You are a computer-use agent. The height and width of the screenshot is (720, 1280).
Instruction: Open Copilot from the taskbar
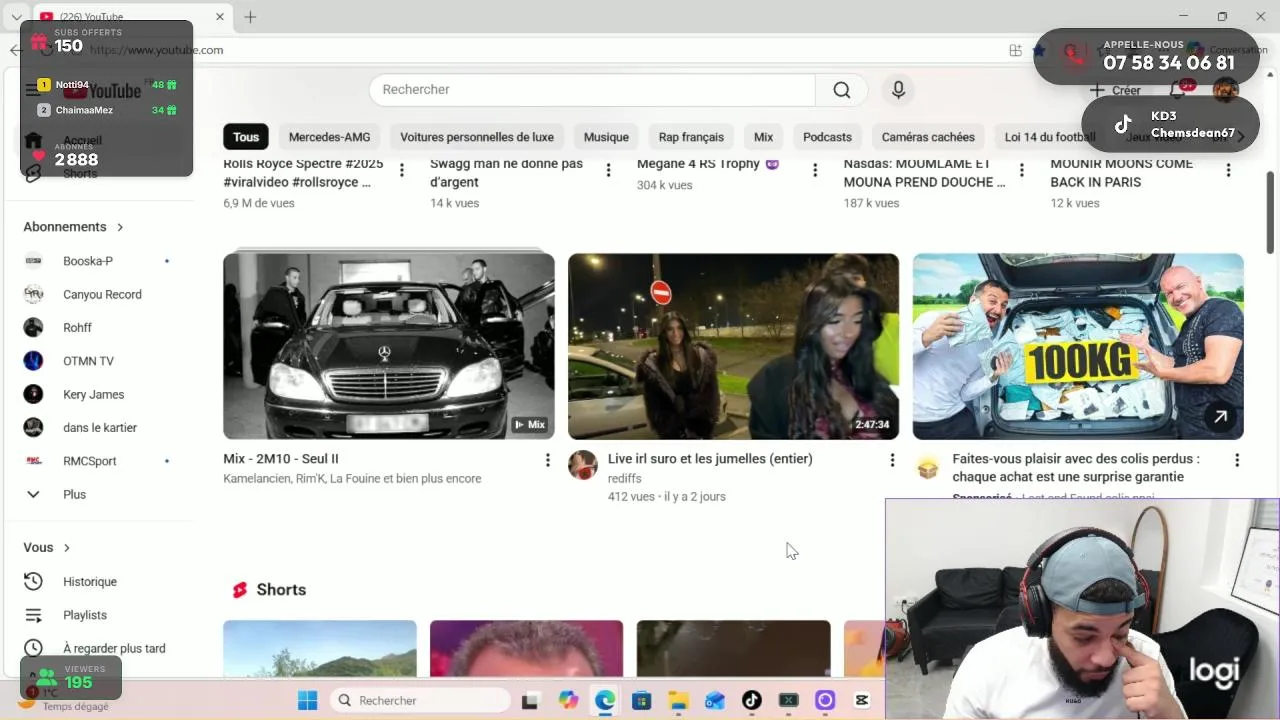[568, 700]
